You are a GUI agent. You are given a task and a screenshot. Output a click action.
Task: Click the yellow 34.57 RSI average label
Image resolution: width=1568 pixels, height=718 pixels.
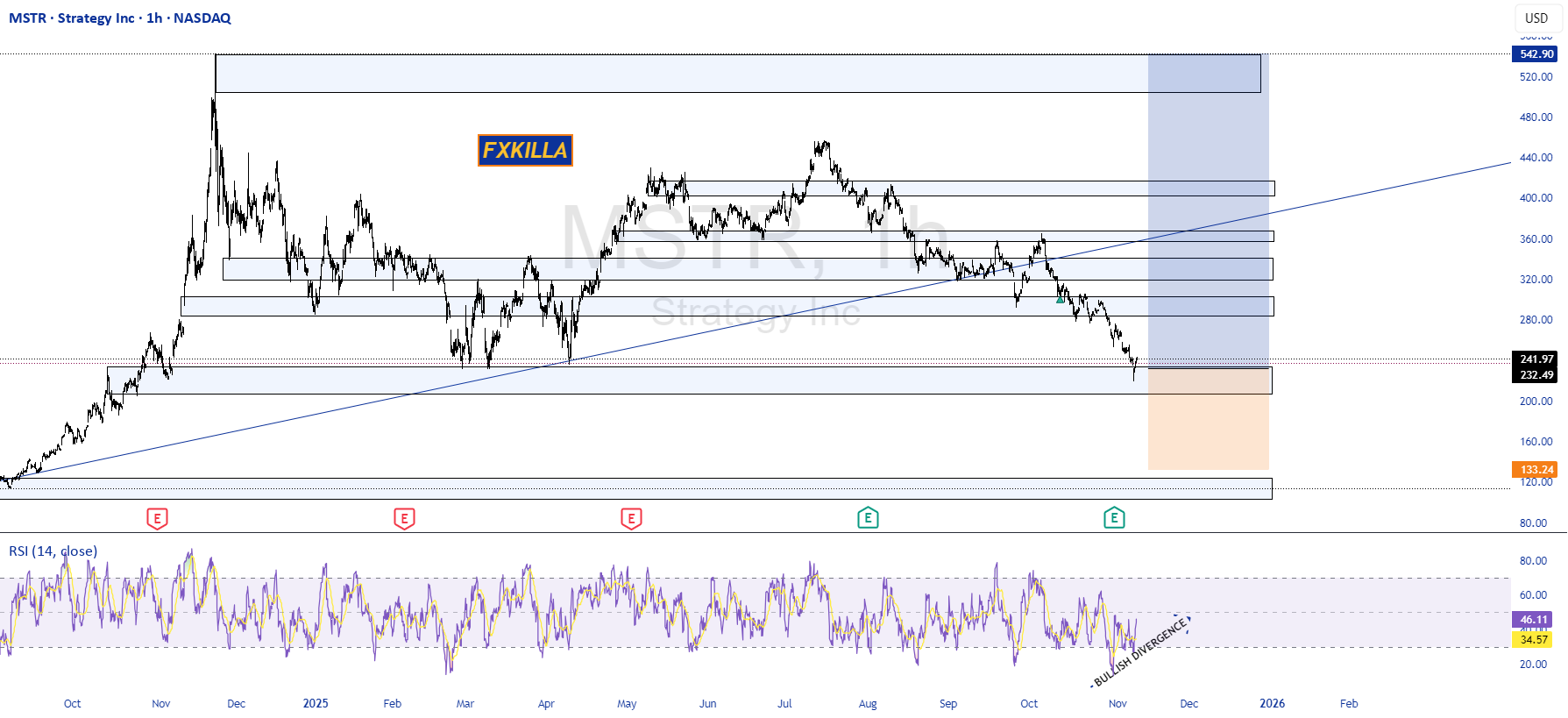1533,640
